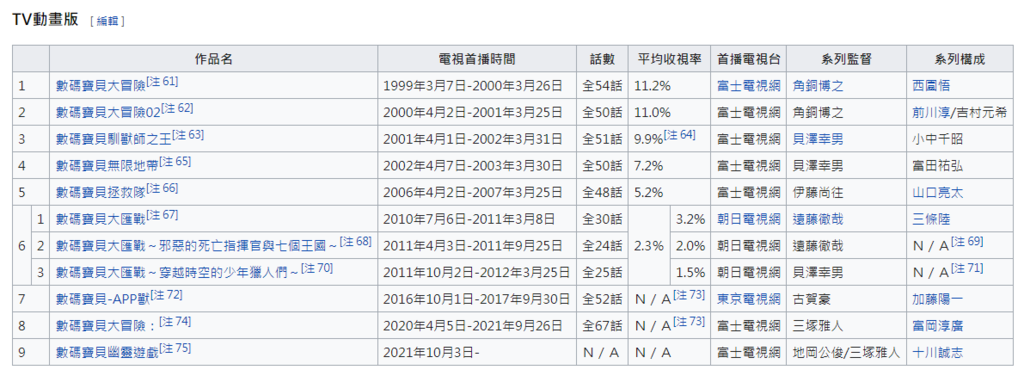Open 數碼寶貝拯救隊 link
The image size is (1024, 376).
101,193
